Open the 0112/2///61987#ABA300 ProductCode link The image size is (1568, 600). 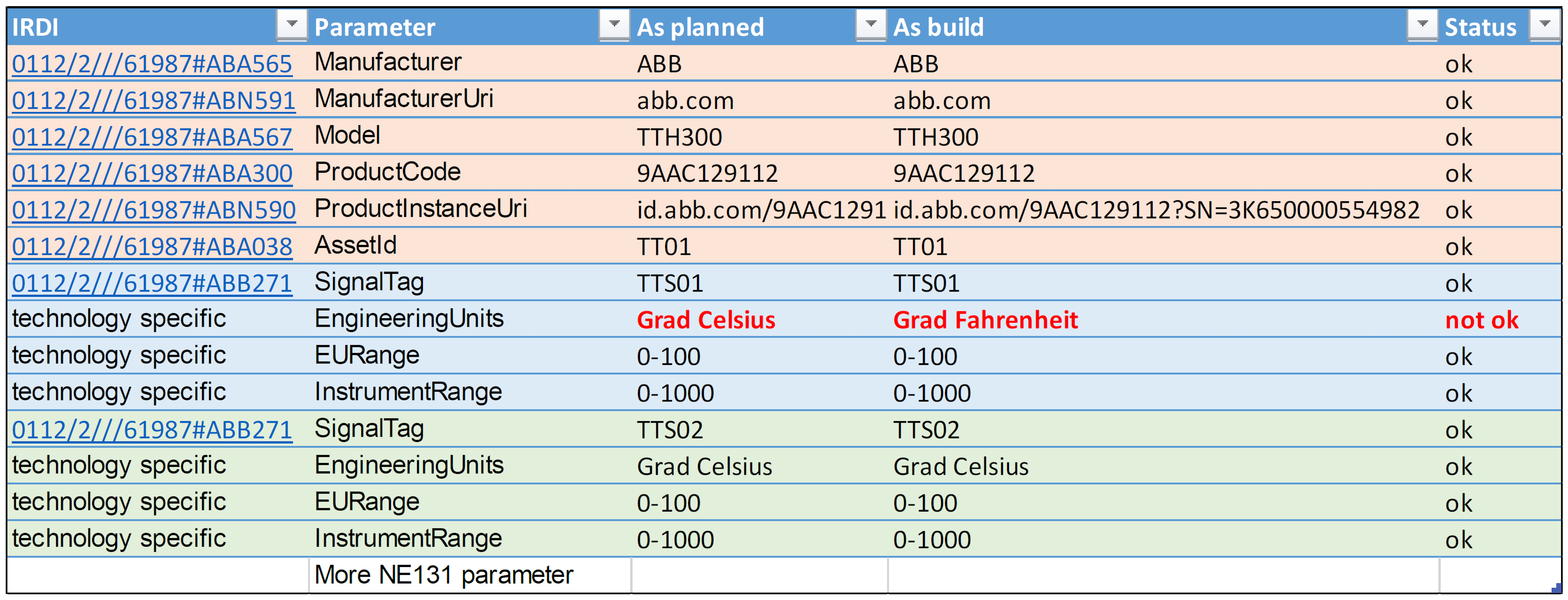click(152, 174)
